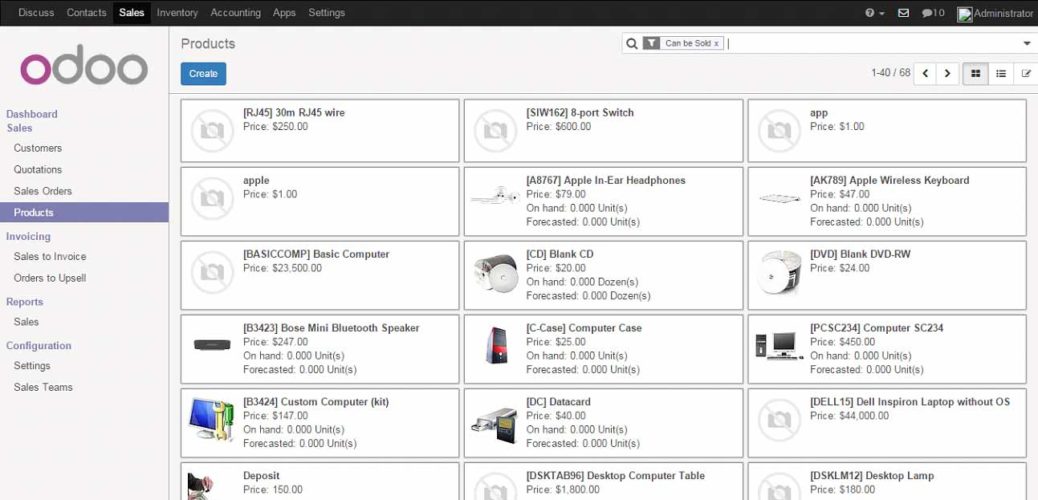The width and height of the screenshot is (1038, 500).
Task: Open the Accounting menu
Action: (x=236, y=13)
